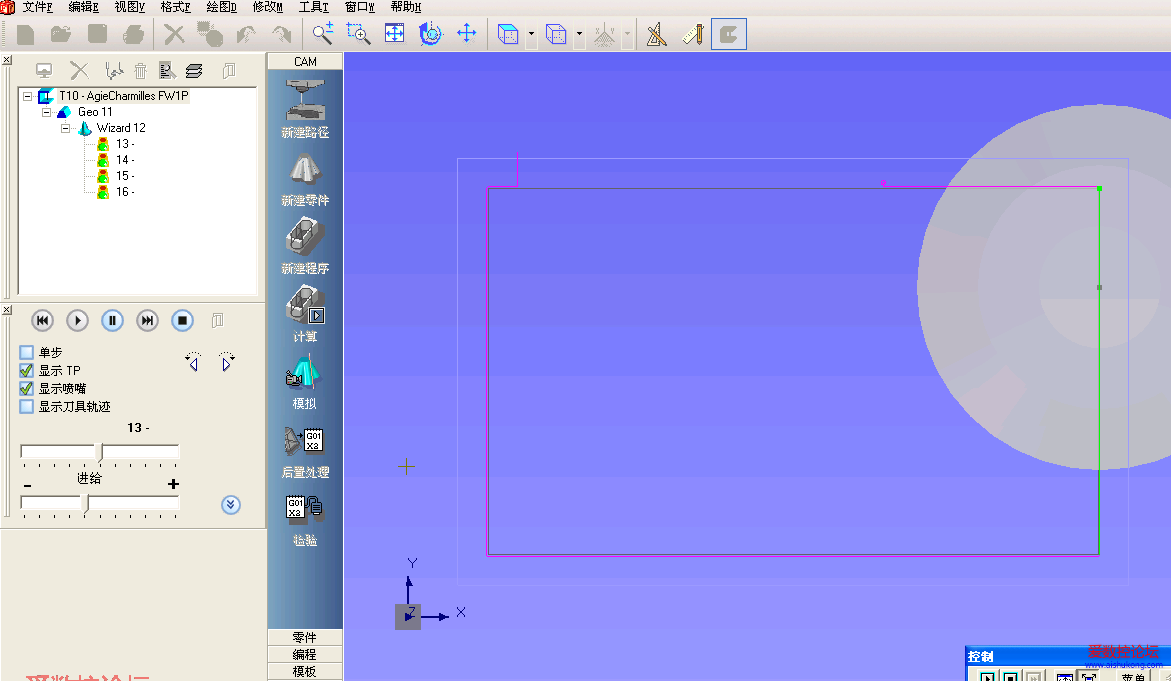The width and height of the screenshot is (1171, 681).
Task: Uncheck the 显示 TP checkbox
Action: 27,370
